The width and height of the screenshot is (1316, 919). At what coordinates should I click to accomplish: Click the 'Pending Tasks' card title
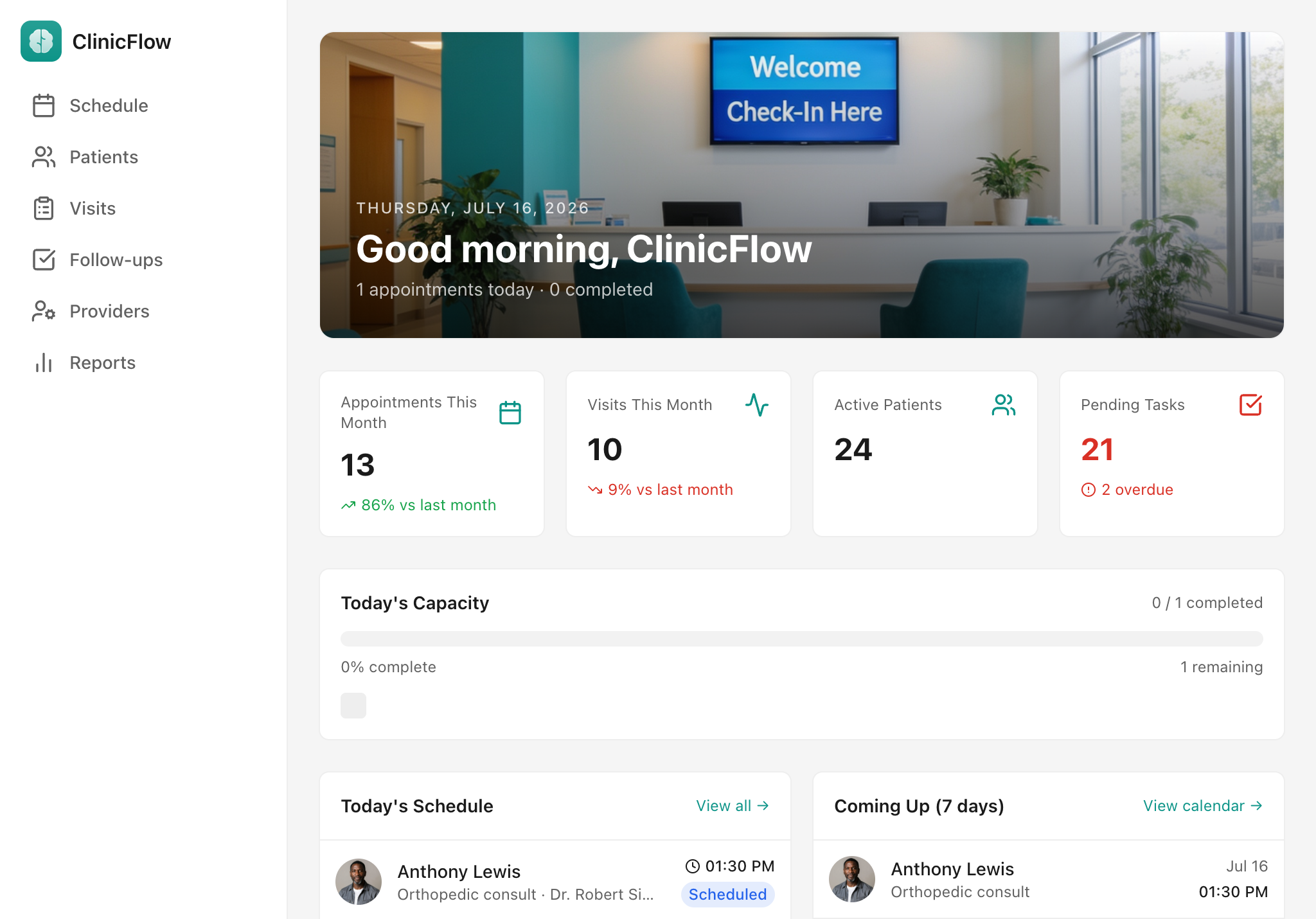[x=1133, y=405]
